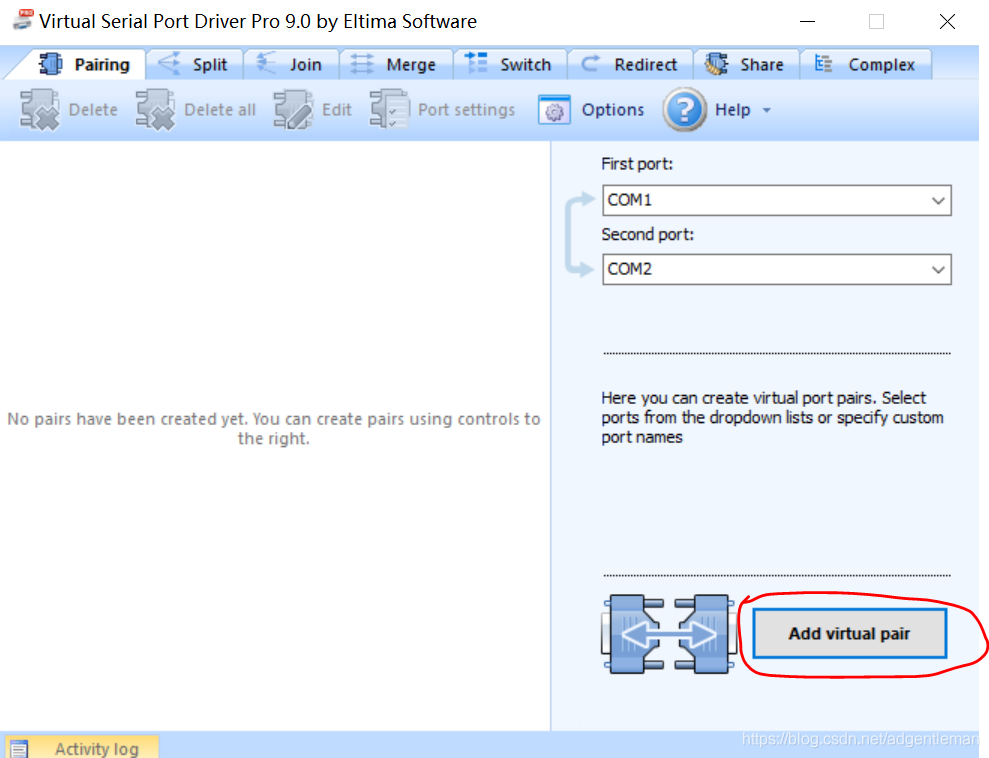Open the Redirect tab

tap(629, 64)
